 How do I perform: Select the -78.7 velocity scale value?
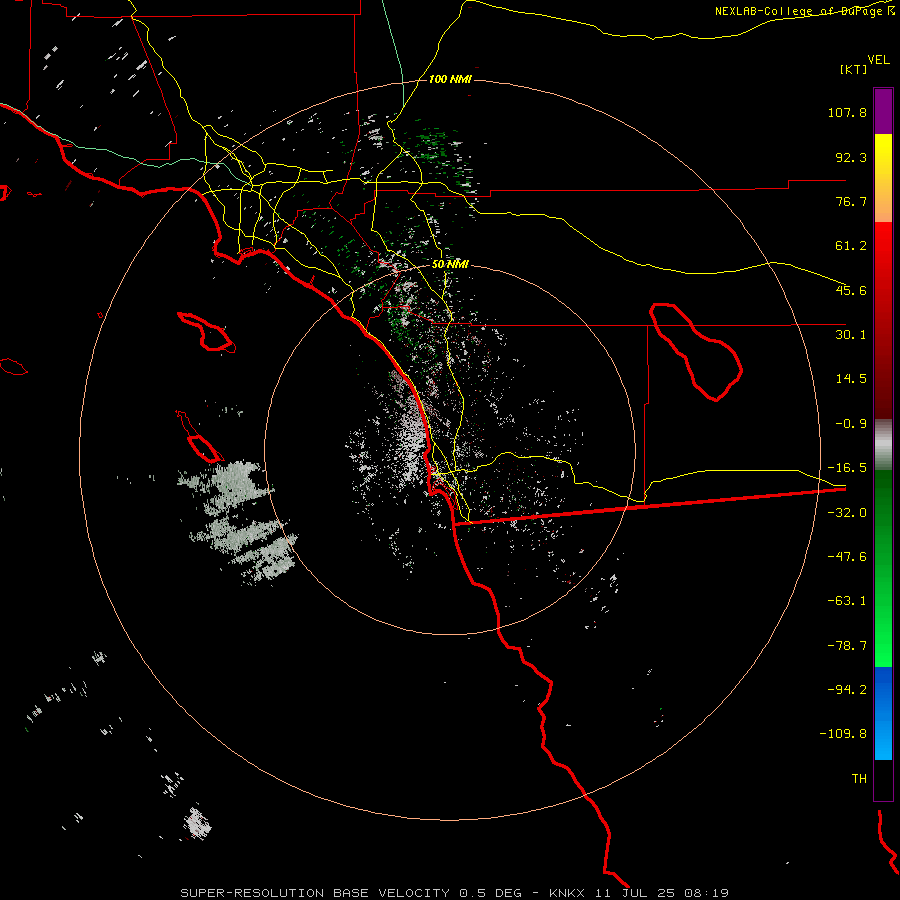tap(847, 646)
